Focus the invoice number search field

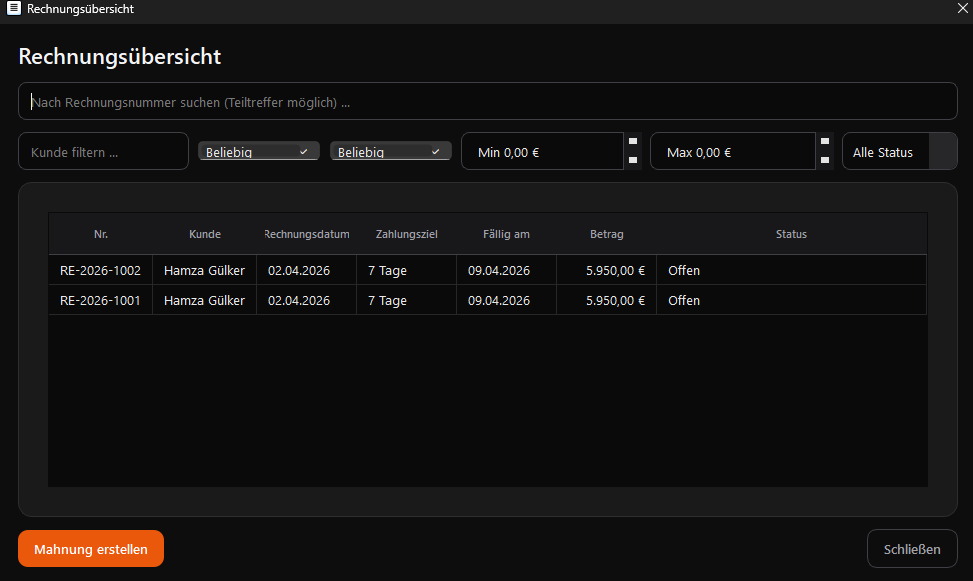coord(487,102)
